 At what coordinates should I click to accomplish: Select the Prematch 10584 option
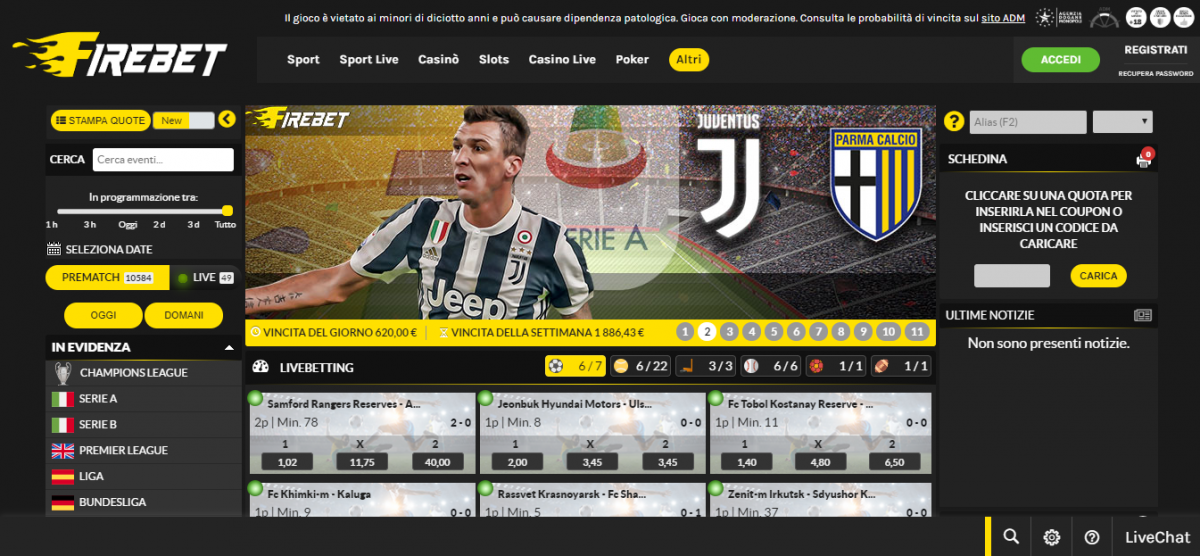[107, 277]
